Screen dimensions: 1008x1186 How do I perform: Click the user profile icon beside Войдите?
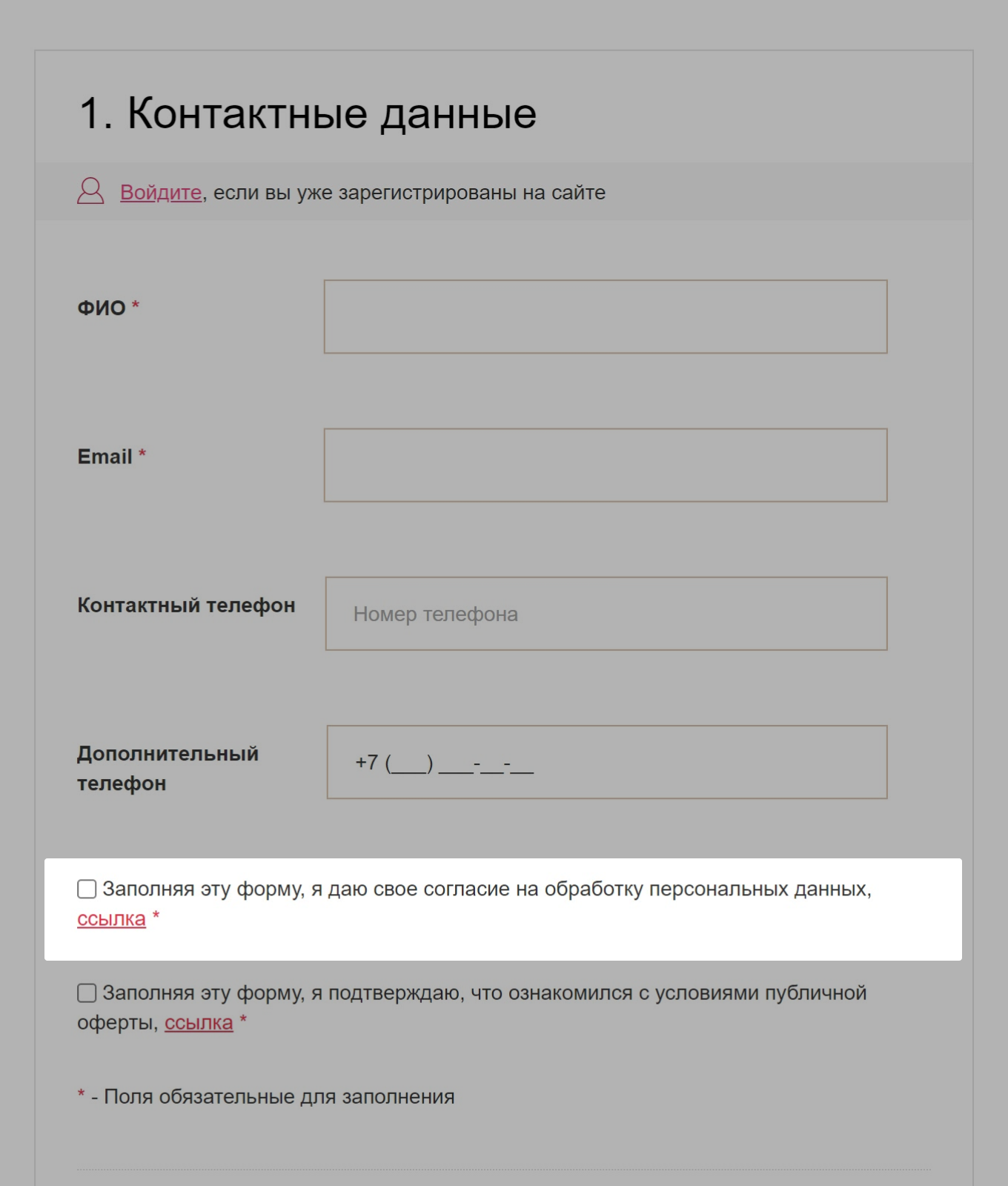click(x=90, y=191)
